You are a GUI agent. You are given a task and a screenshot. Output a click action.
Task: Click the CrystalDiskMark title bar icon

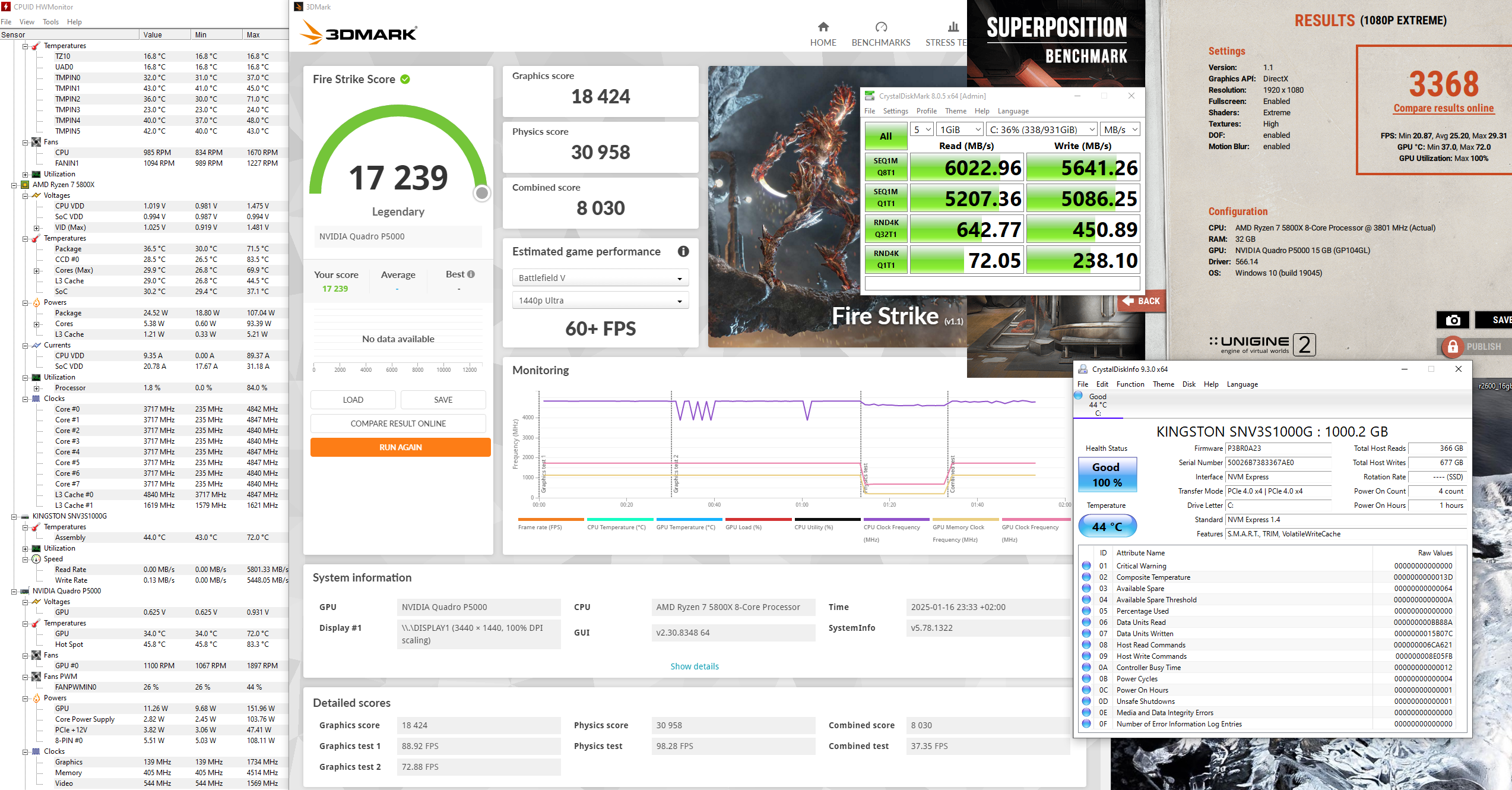point(870,96)
